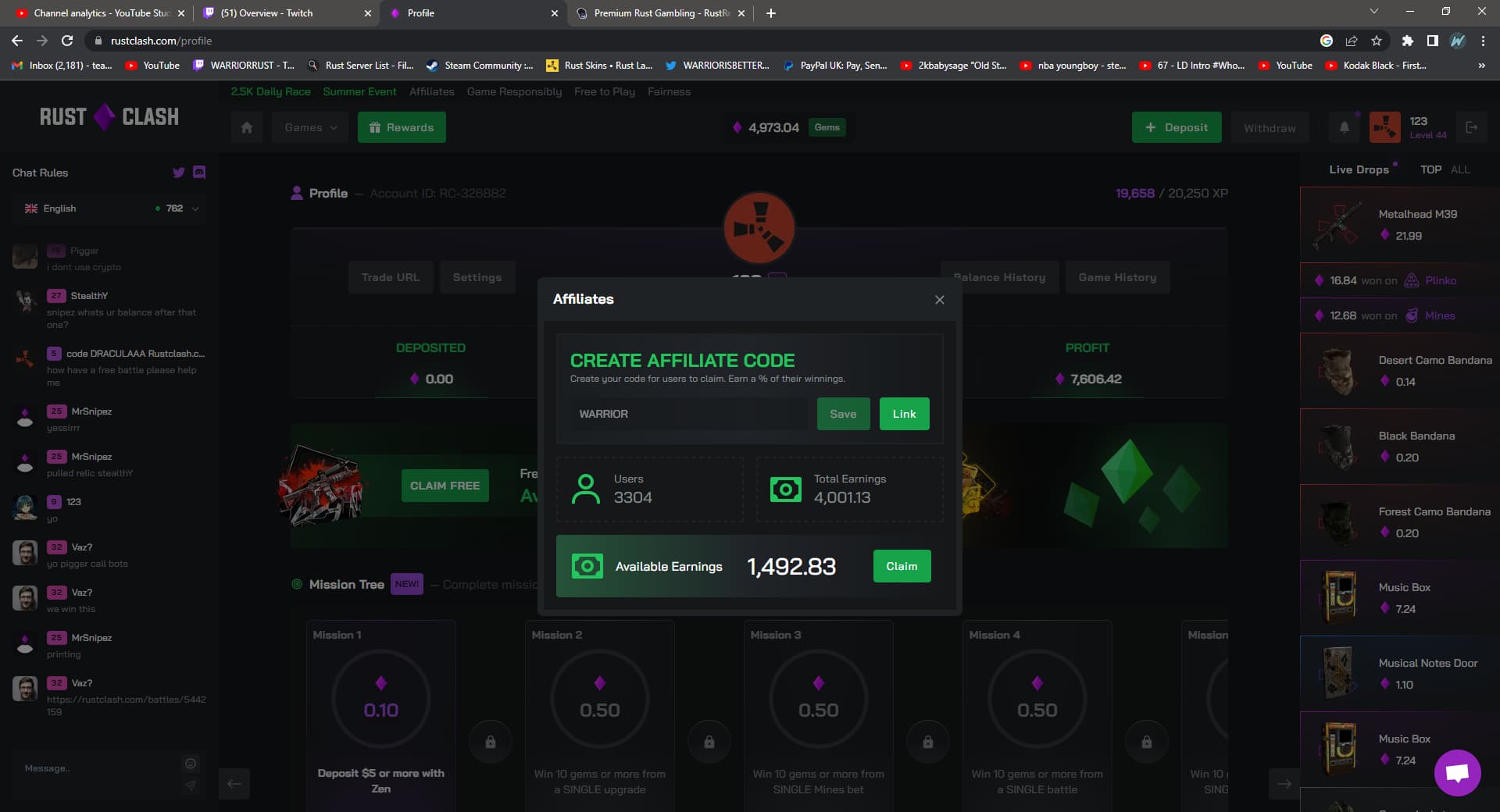Viewport: 1500px width, 812px height.
Task: Open the Summer Event menu link
Action: click(359, 91)
